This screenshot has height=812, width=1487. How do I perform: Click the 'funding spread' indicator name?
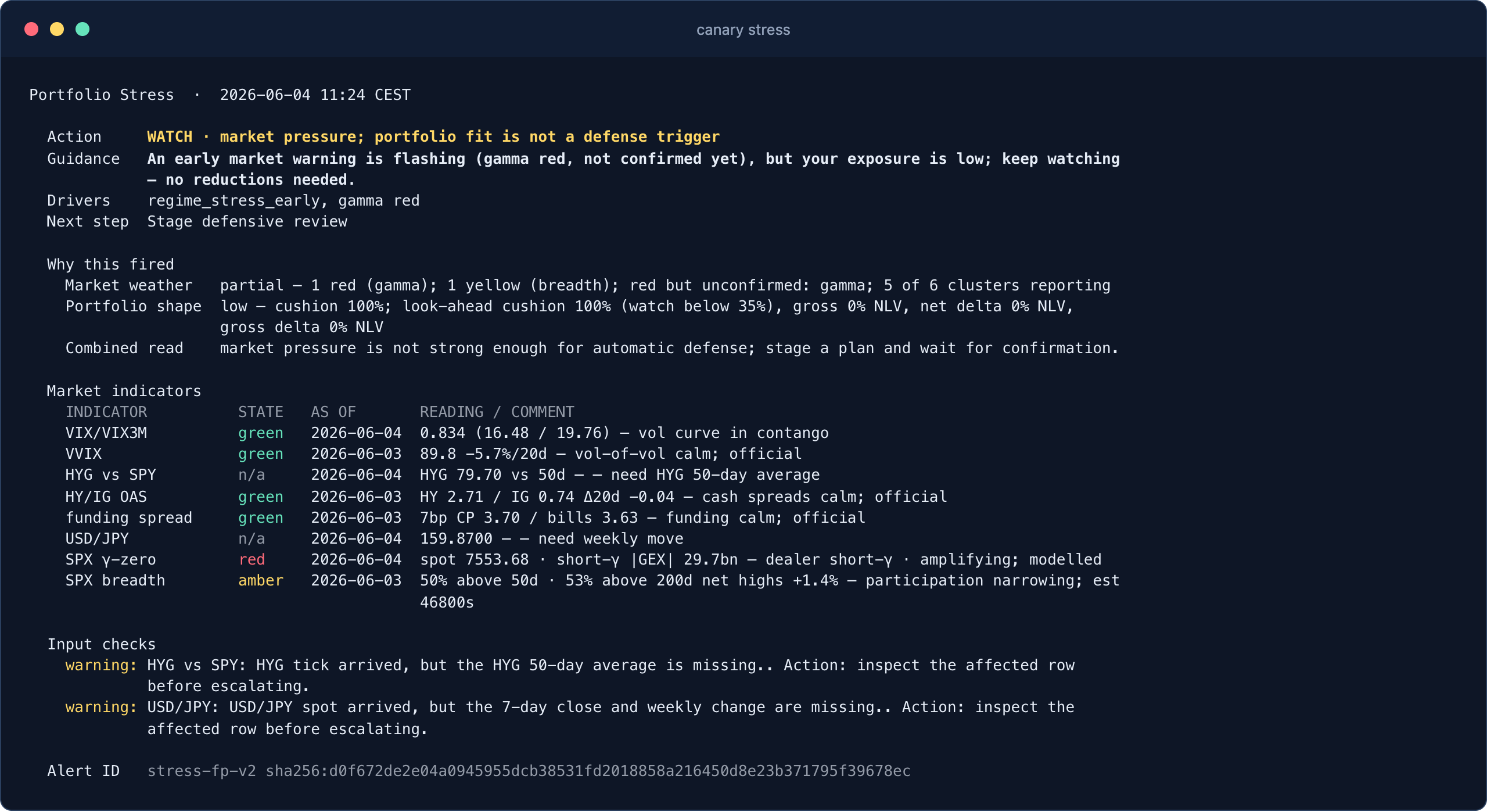(129, 518)
